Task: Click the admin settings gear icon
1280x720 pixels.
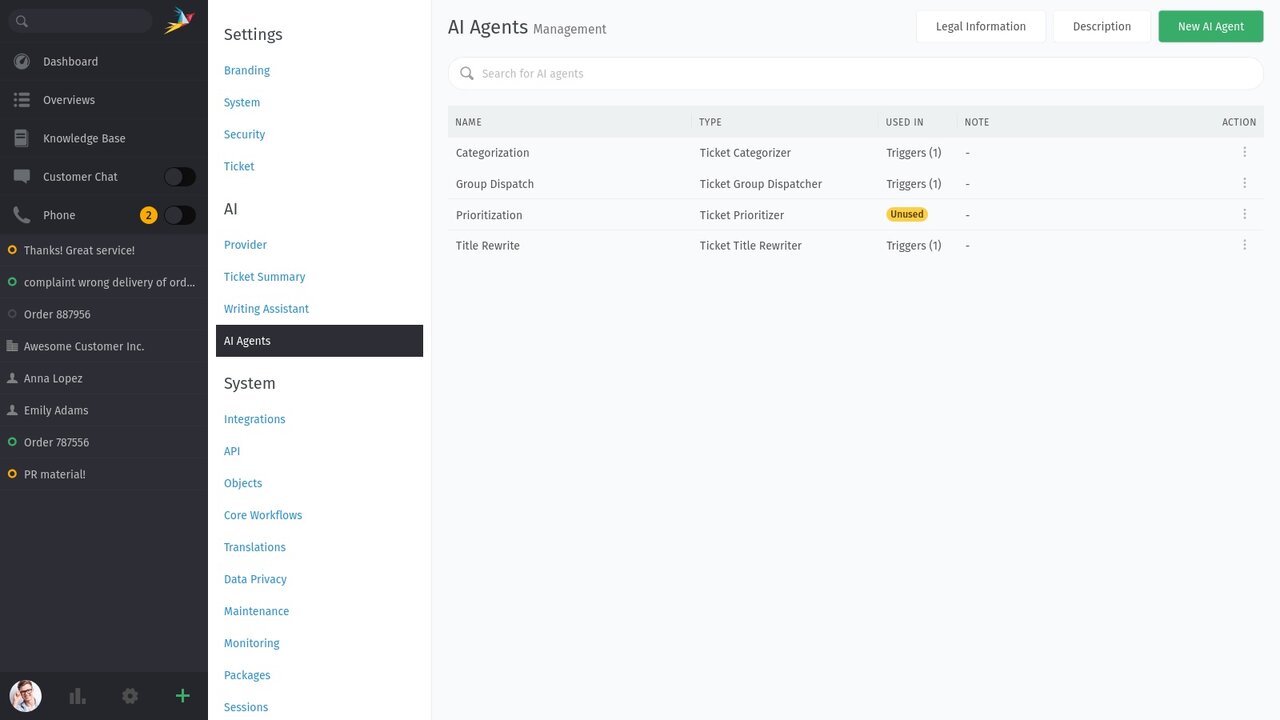Action: (130, 696)
